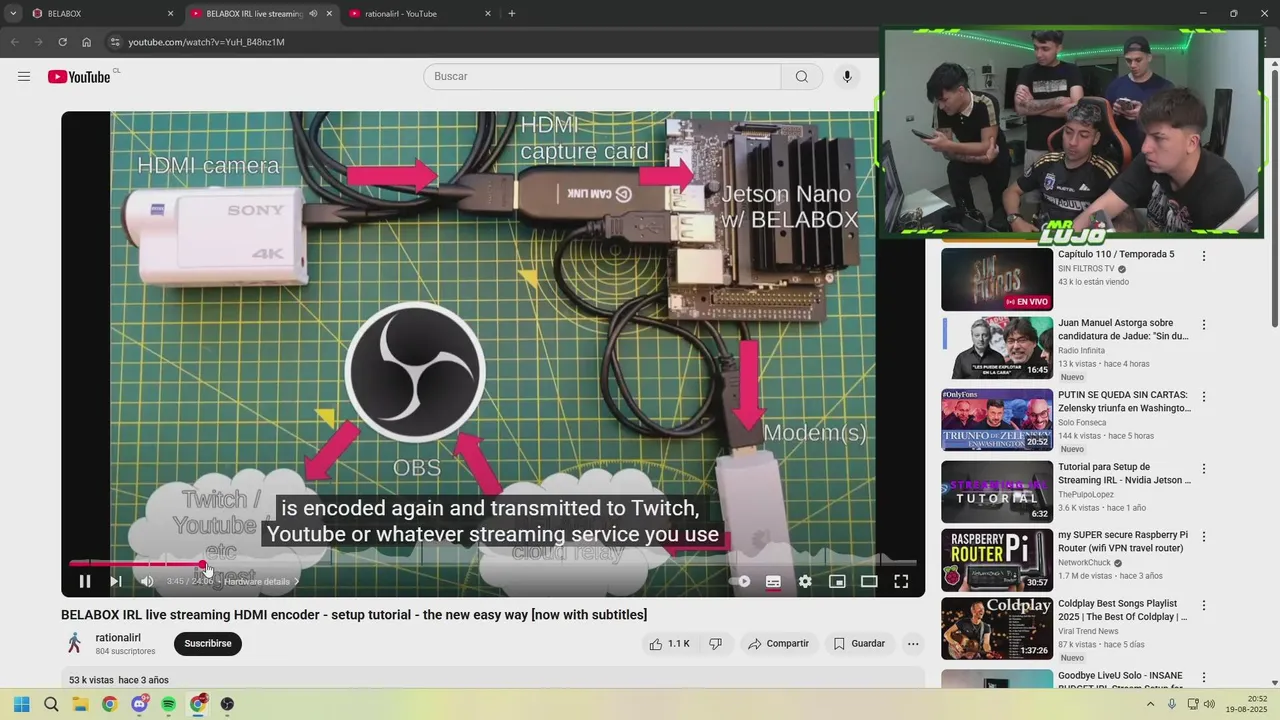Open OBS Studio from taskbar
The height and width of the screenshot is (720, 1280).
point(228,704)
